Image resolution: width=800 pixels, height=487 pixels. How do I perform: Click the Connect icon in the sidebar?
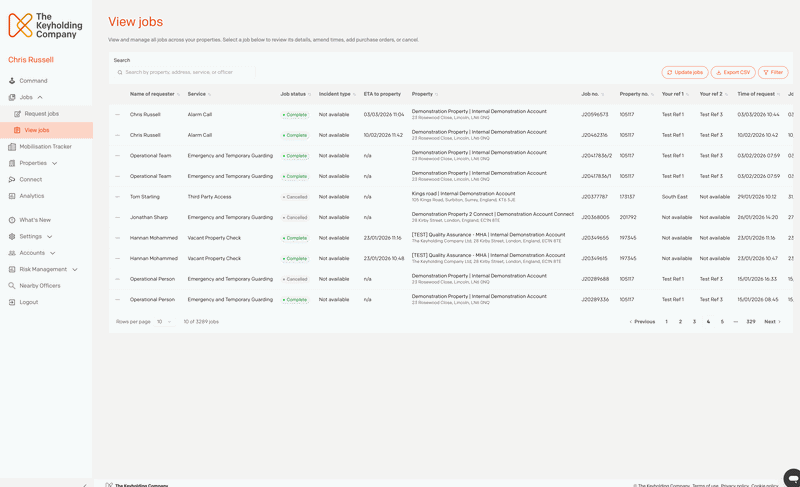point(12,180)
